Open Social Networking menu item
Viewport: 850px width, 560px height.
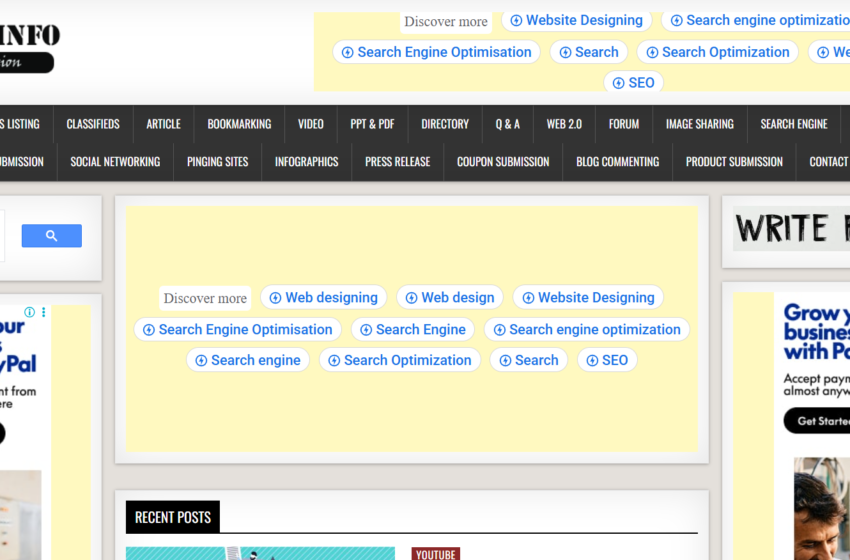click(115, 162)
